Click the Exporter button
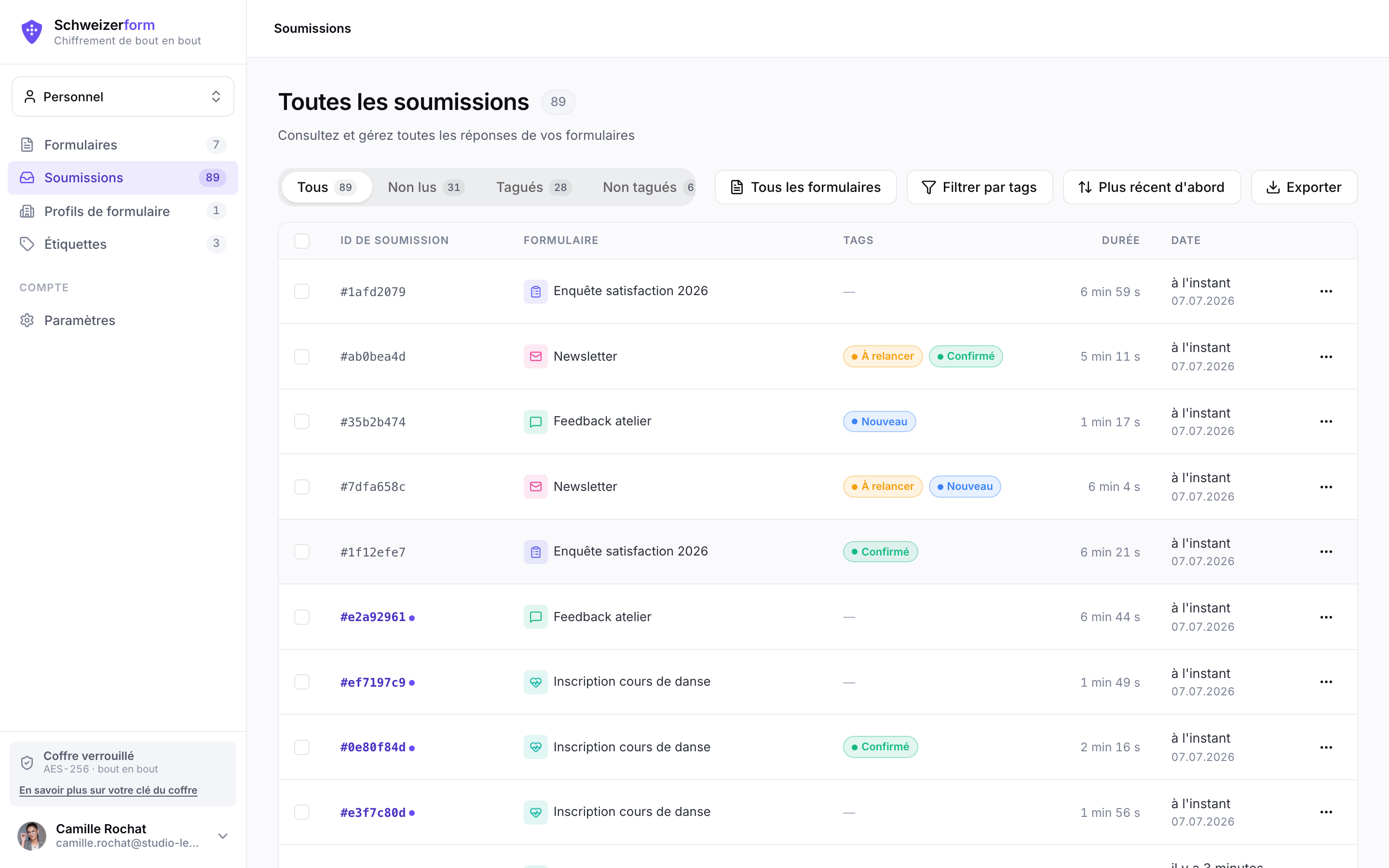Image resolution: width=1389 pixels, height=868 pixels. (x=1304, y=187)
